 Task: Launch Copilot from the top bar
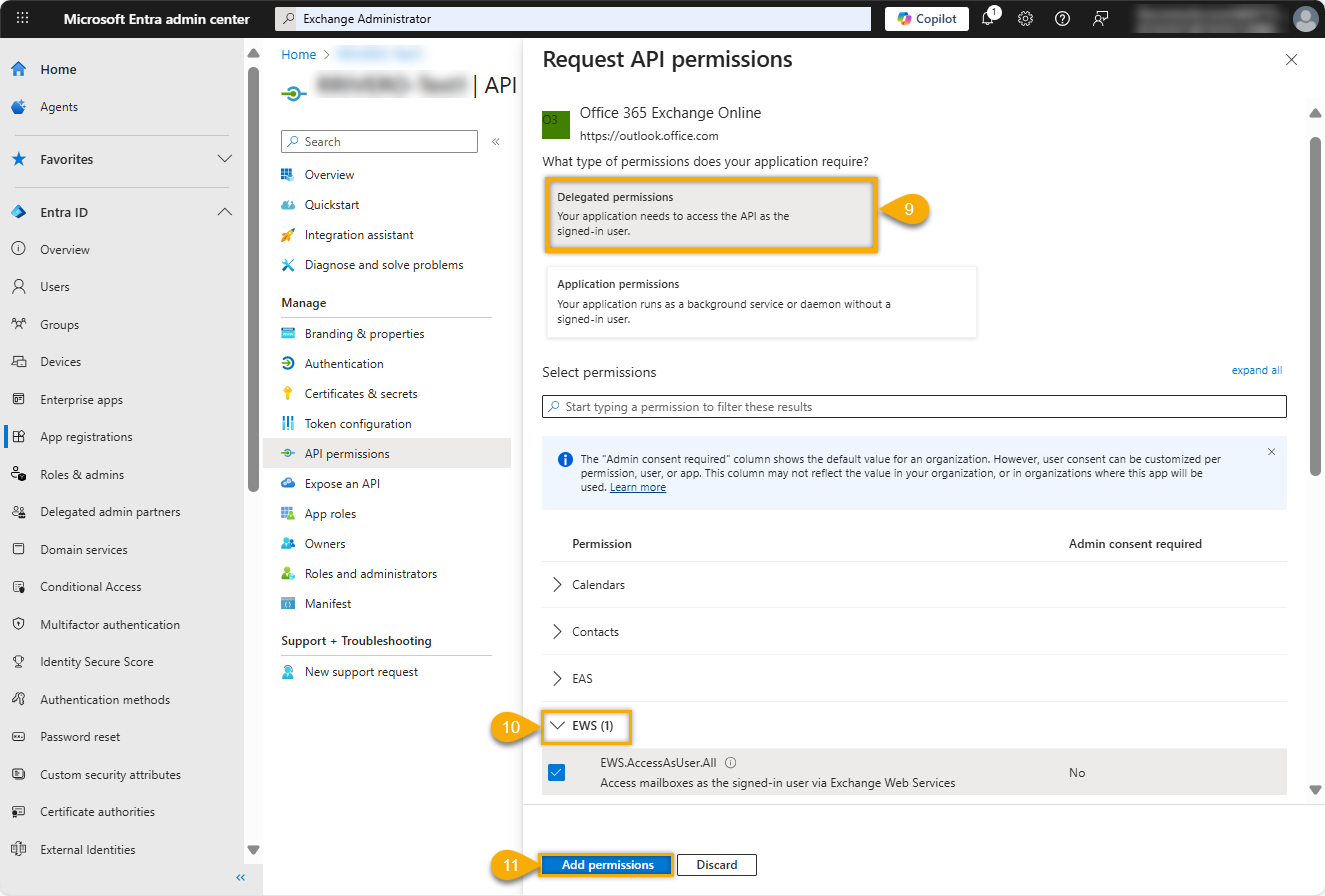coord(927,19)
